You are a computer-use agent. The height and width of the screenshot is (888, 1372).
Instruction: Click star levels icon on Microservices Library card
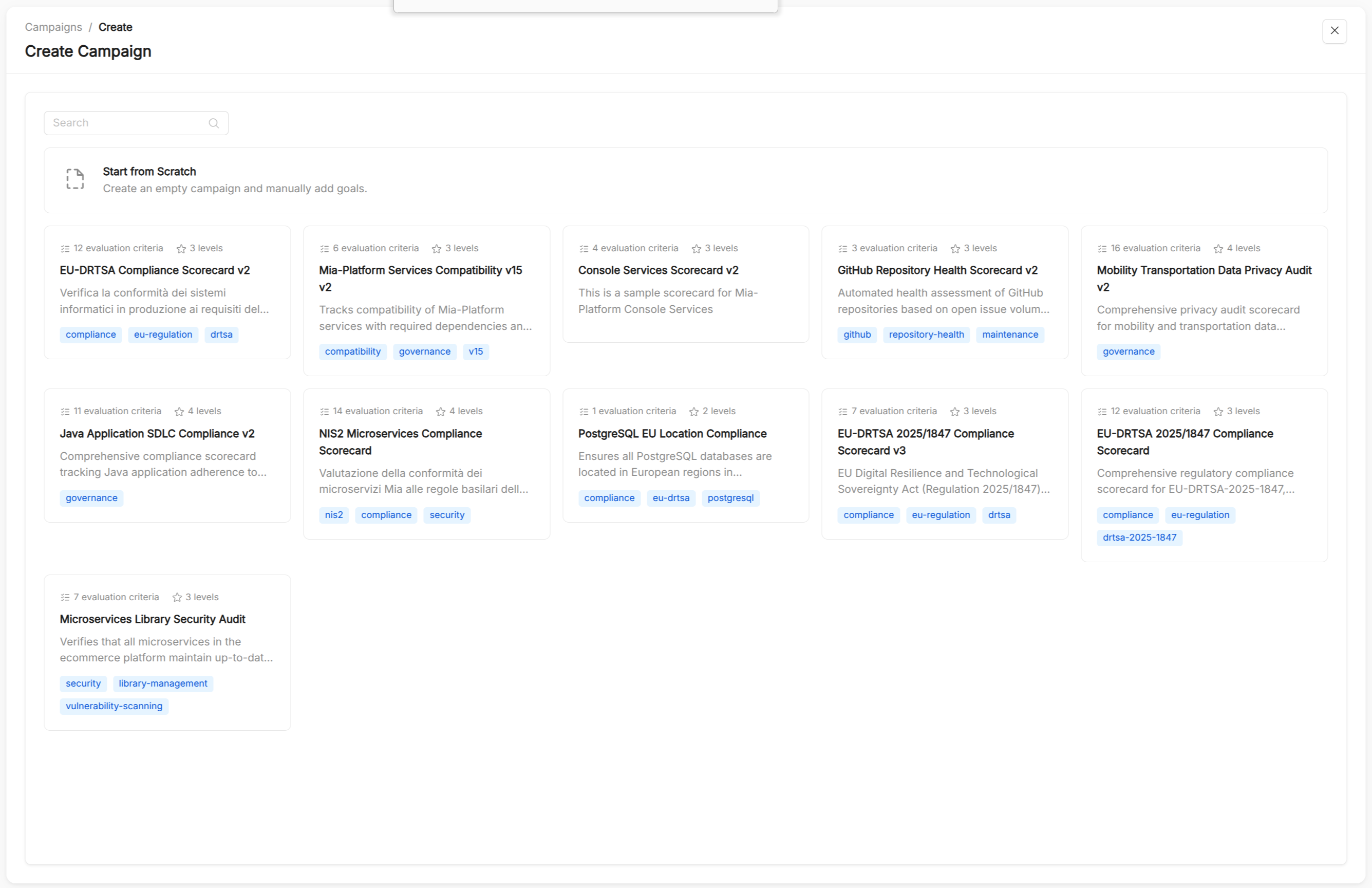[177, 597]
